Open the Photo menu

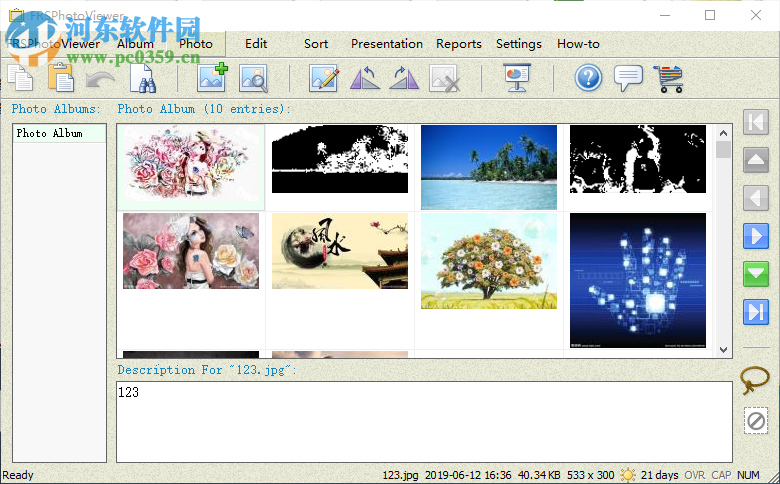click(x=195, y=44)
